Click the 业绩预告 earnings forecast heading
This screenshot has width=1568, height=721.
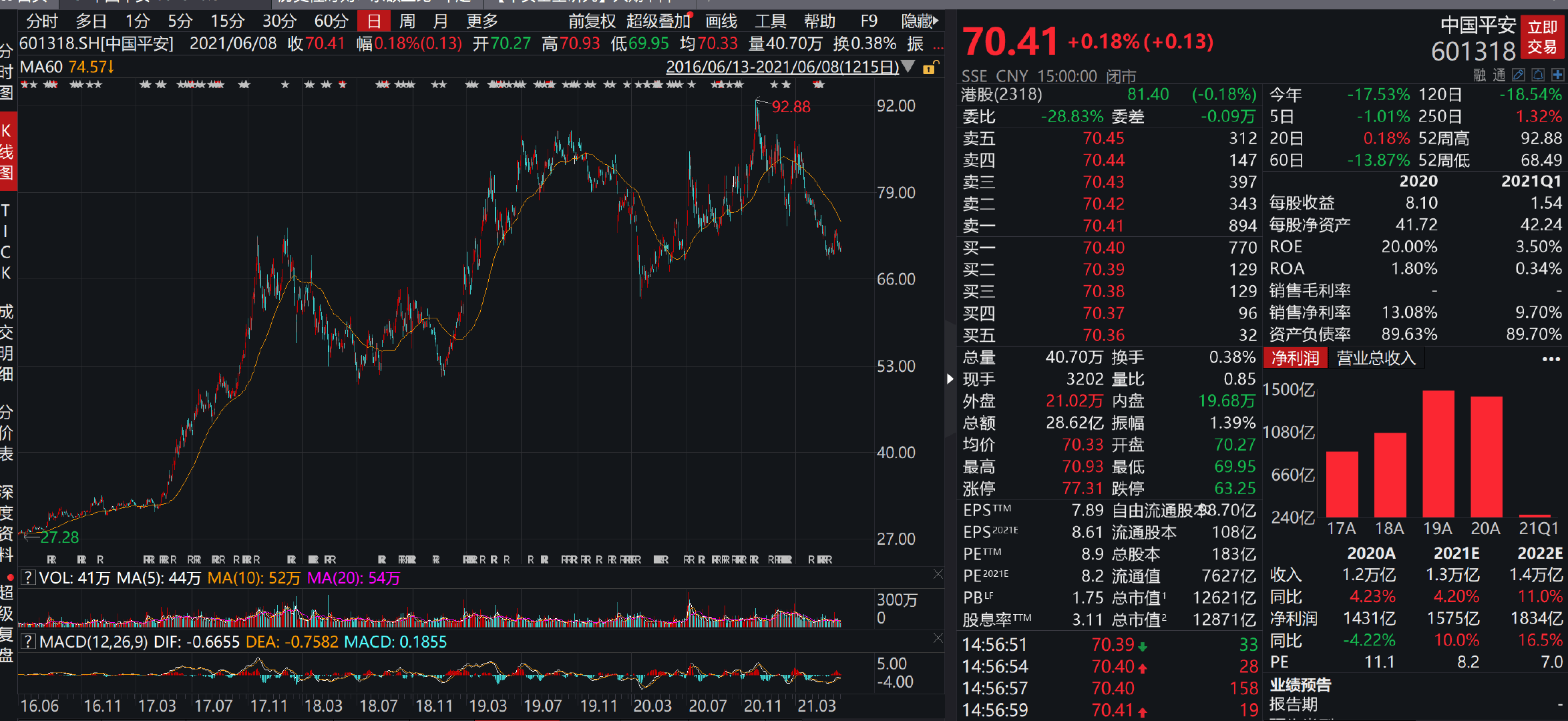(1300, 685)
